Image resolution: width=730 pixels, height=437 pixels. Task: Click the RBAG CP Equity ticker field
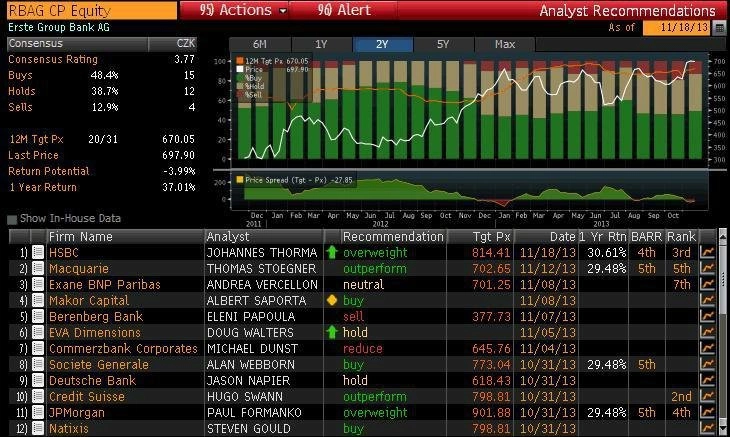[92, 10]
